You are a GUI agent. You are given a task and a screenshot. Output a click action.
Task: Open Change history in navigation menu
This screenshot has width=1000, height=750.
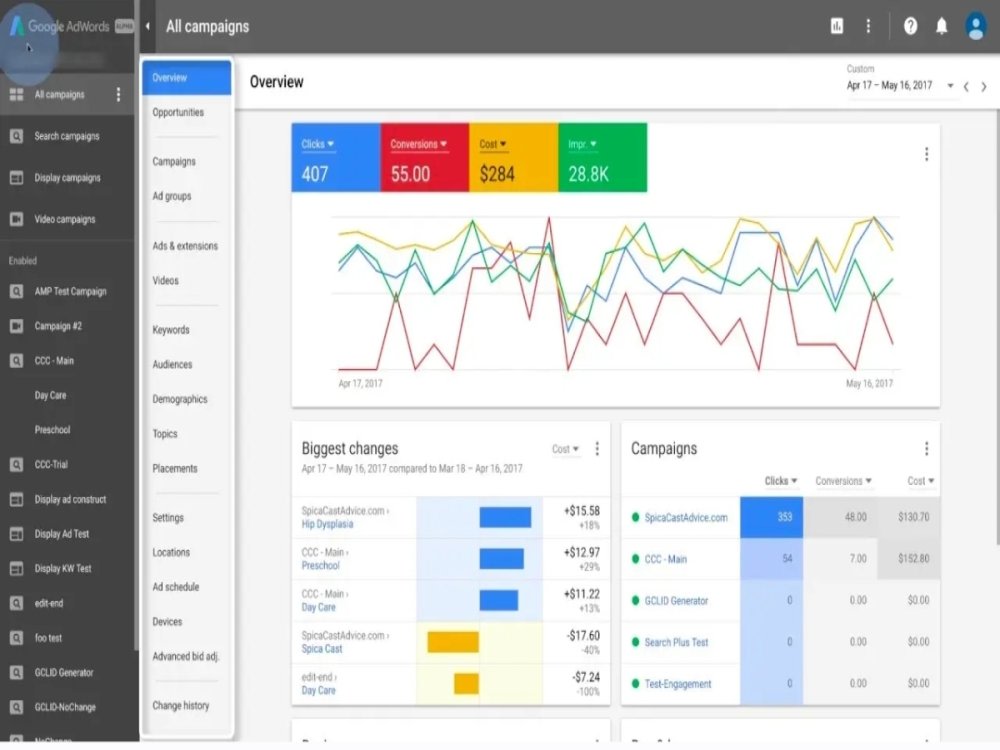tap(180, 705)
